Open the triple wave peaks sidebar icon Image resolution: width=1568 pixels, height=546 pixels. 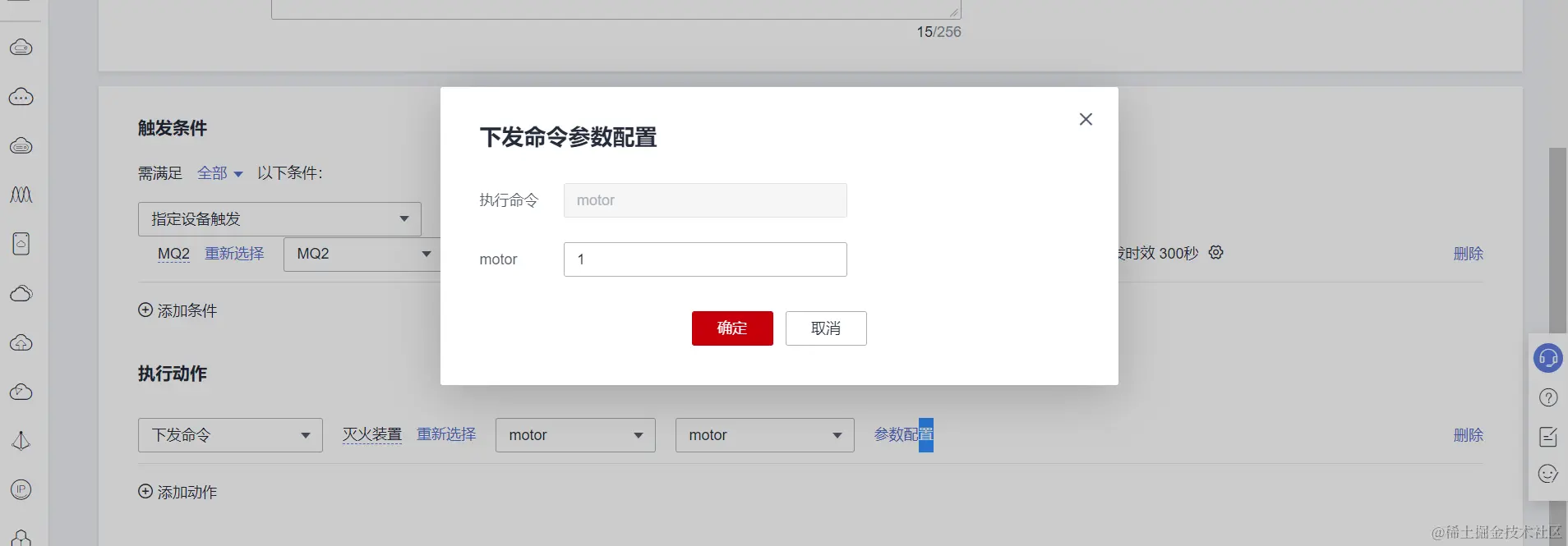[21, 195]
